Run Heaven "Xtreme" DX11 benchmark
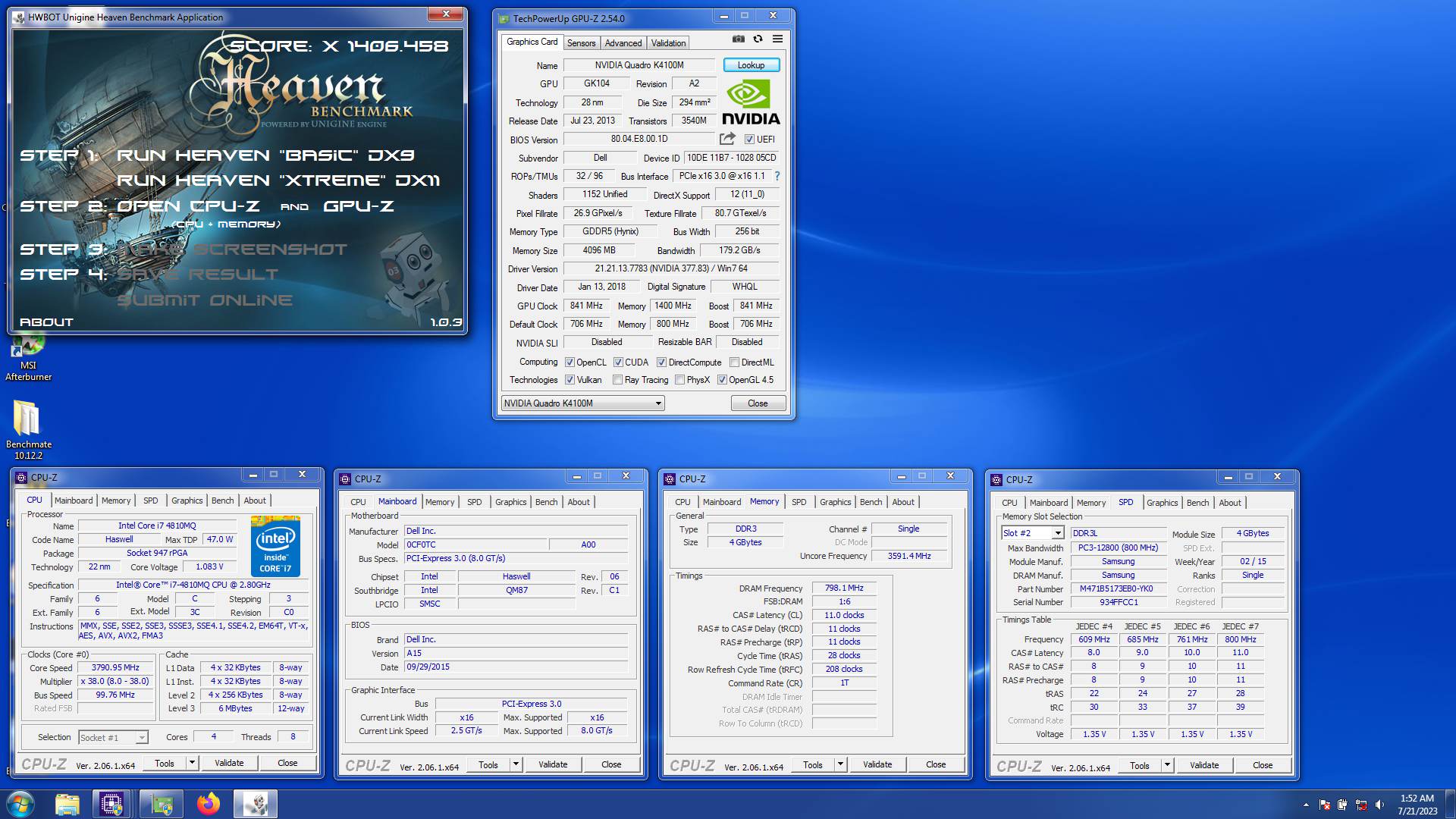This screenshot has width=1456, height=819. pos(278,180)
